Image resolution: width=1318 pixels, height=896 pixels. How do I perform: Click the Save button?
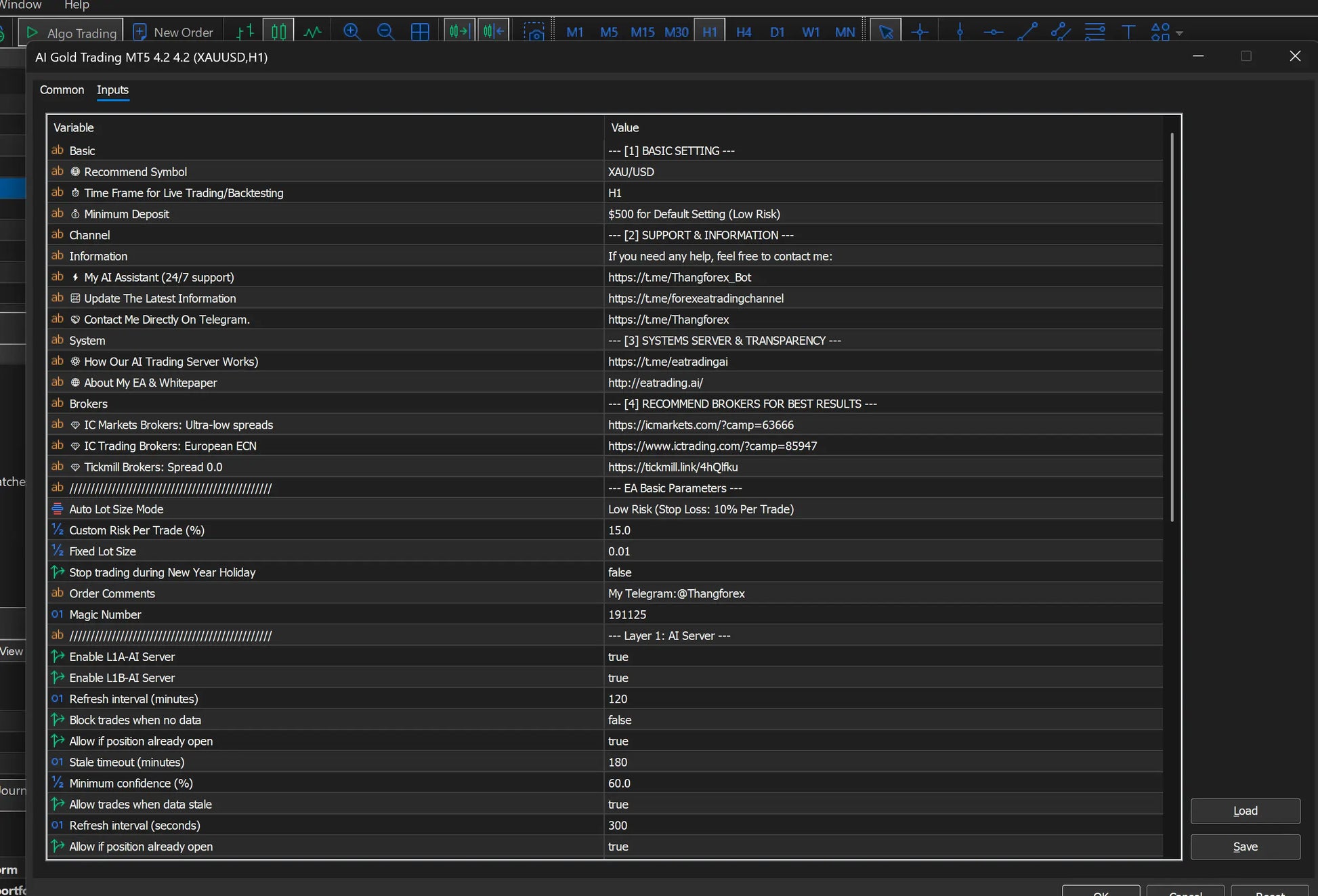[1245, 847]
